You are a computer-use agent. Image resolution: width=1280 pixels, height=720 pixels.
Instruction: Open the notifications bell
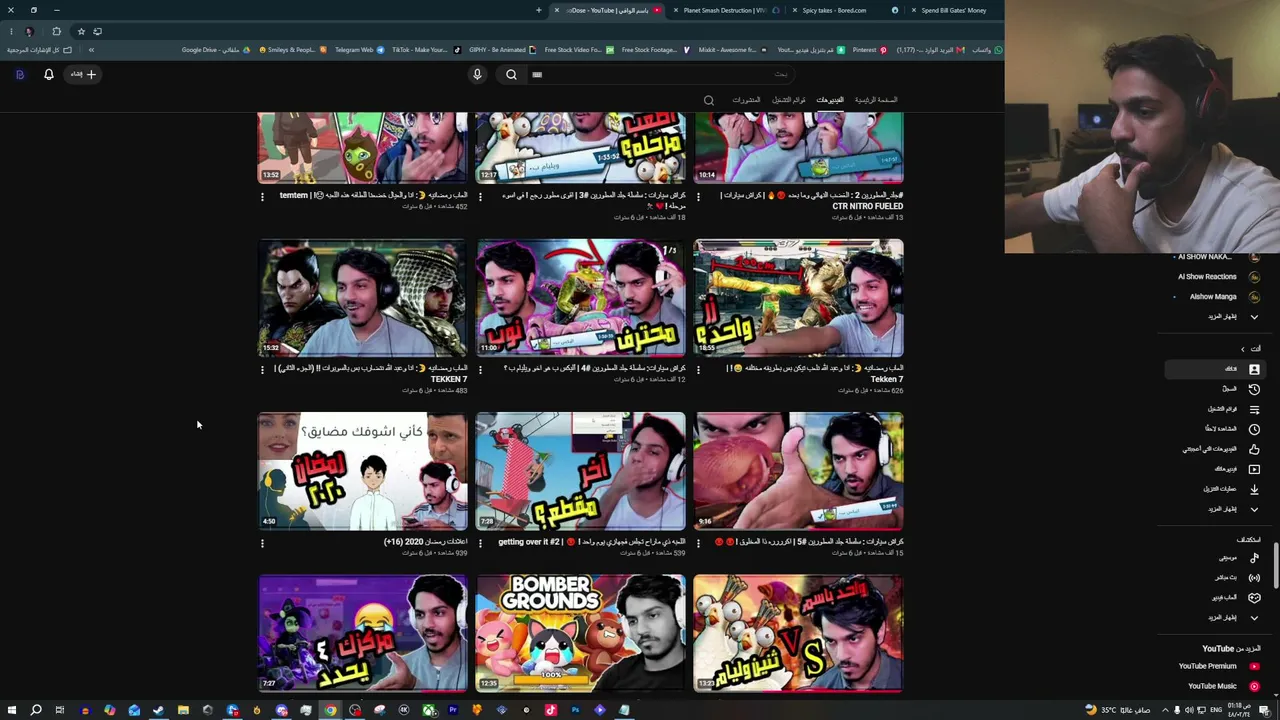pyautogui.click(x=48, y=74)
